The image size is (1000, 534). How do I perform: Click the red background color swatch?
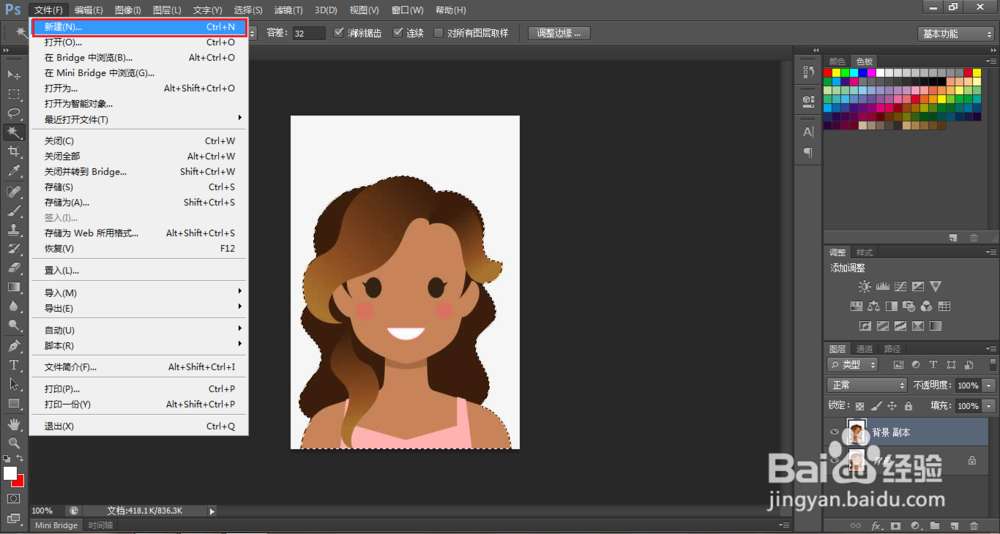click(x=19, y=482)
